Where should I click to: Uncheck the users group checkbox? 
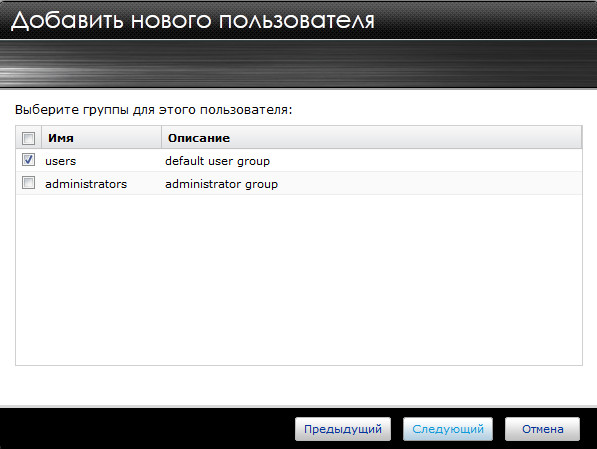[29, 160]
